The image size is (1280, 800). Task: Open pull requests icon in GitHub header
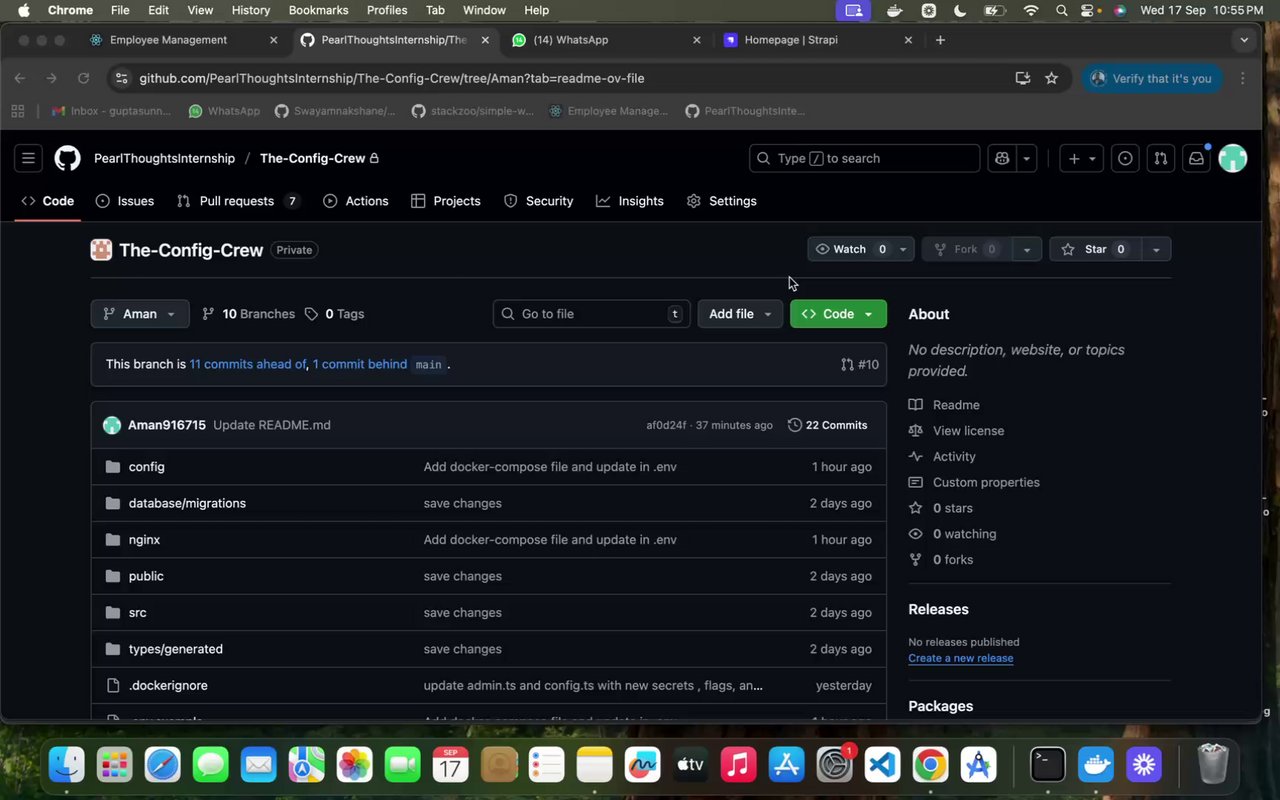pyautogui.click(x=1160, y=158)
